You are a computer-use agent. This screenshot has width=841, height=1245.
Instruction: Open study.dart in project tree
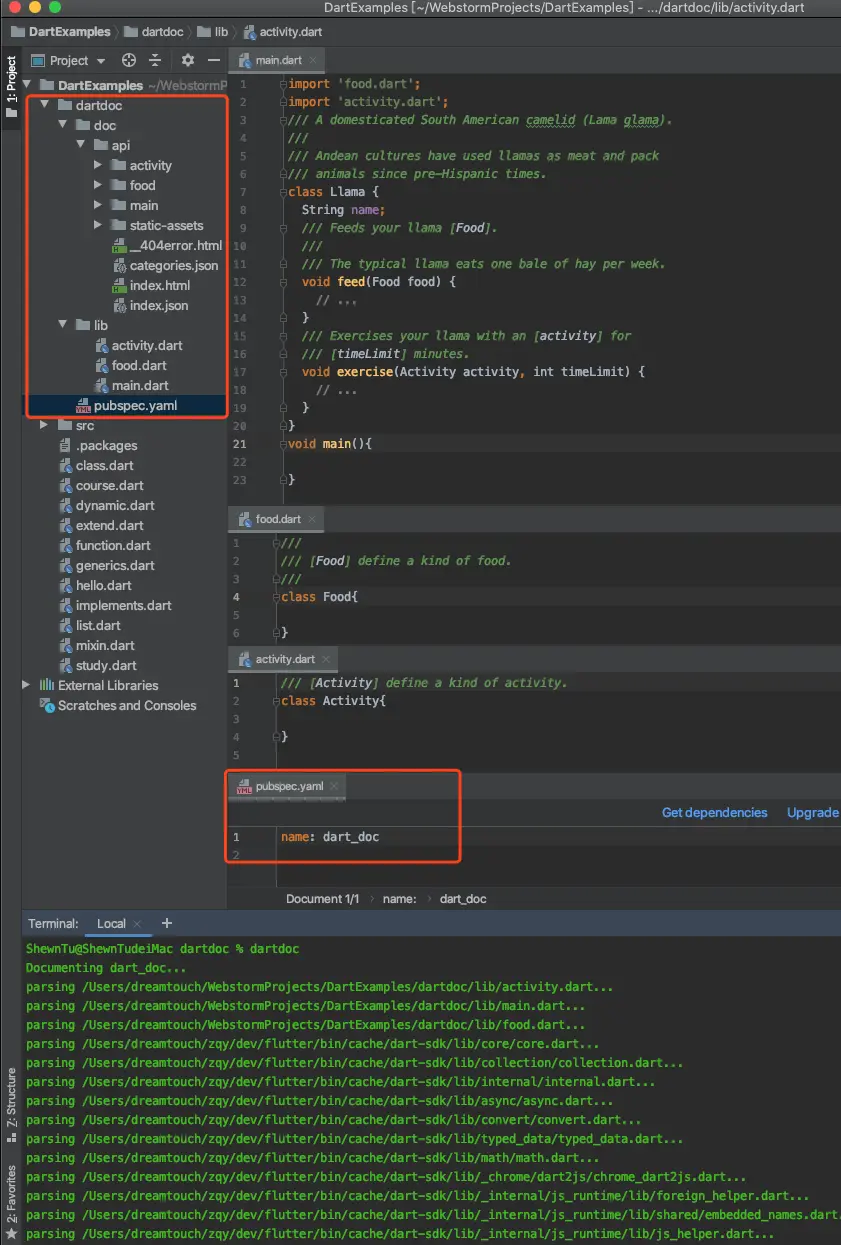click(97, 666)
